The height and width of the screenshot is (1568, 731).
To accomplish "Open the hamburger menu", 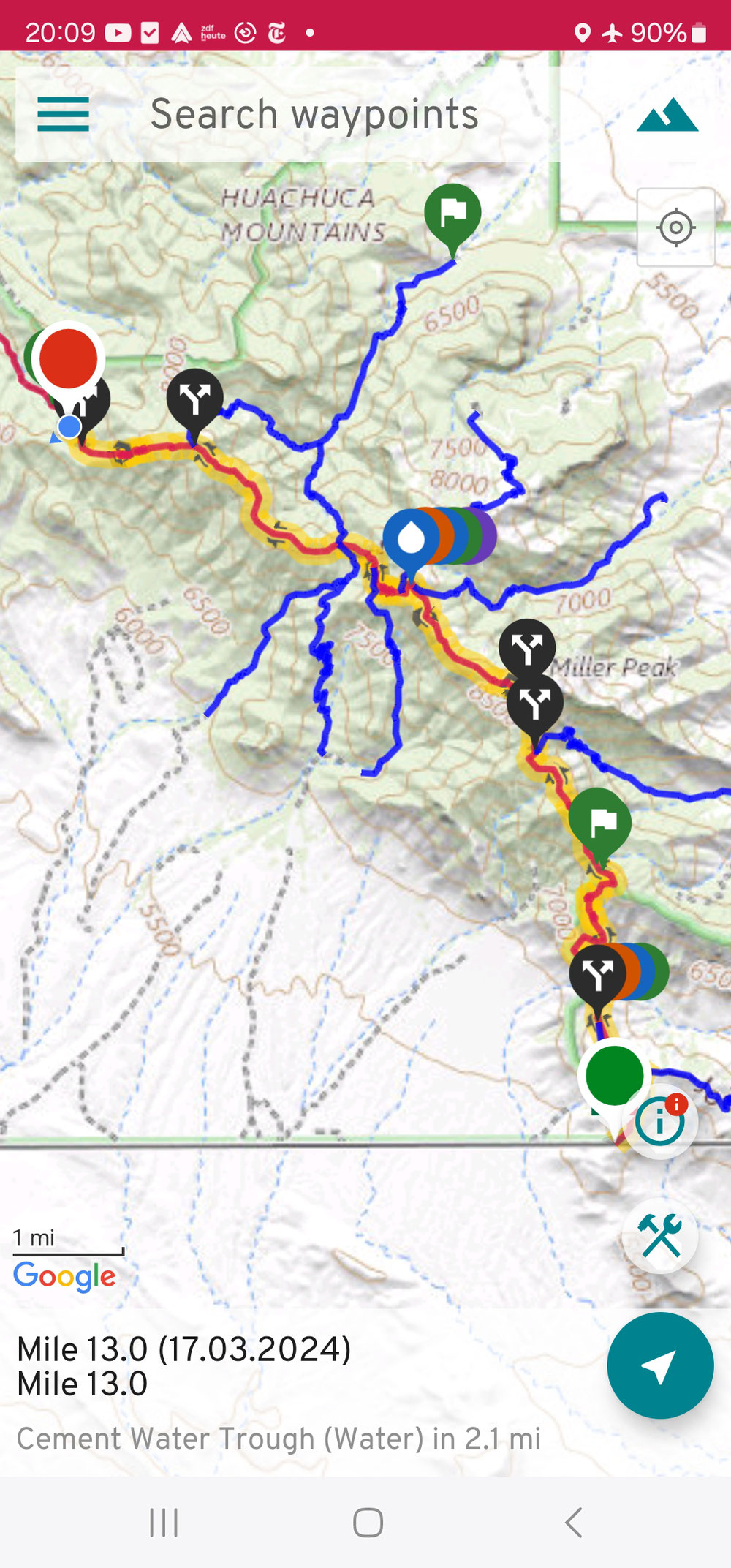I will pos(64,114).
